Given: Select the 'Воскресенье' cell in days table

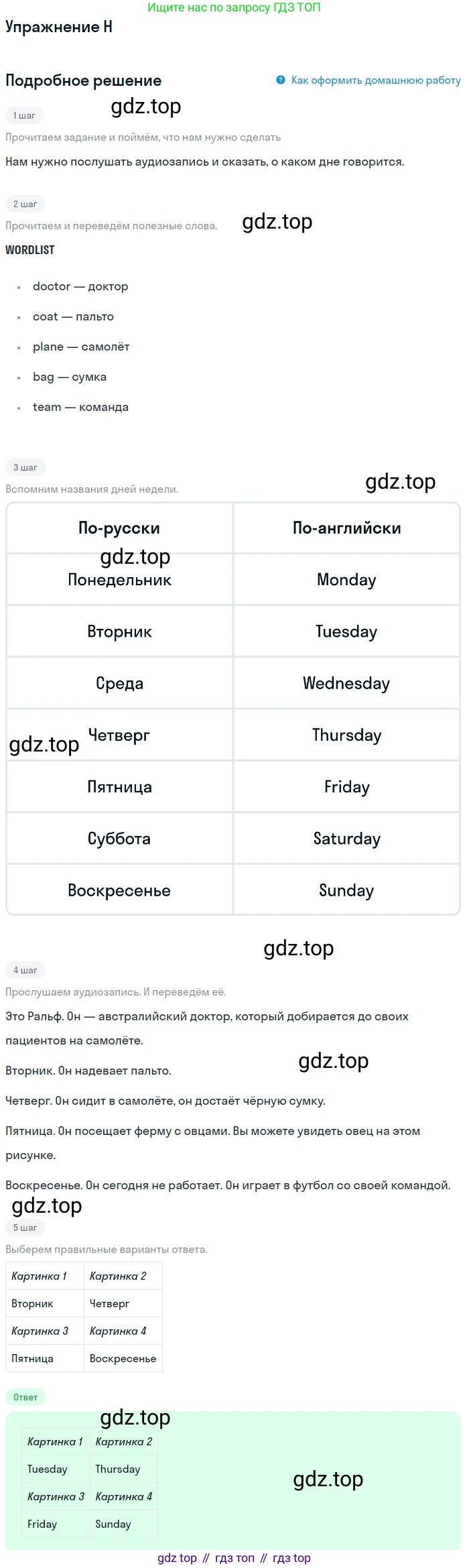Looking at the screenshot, I should point(119,890).
